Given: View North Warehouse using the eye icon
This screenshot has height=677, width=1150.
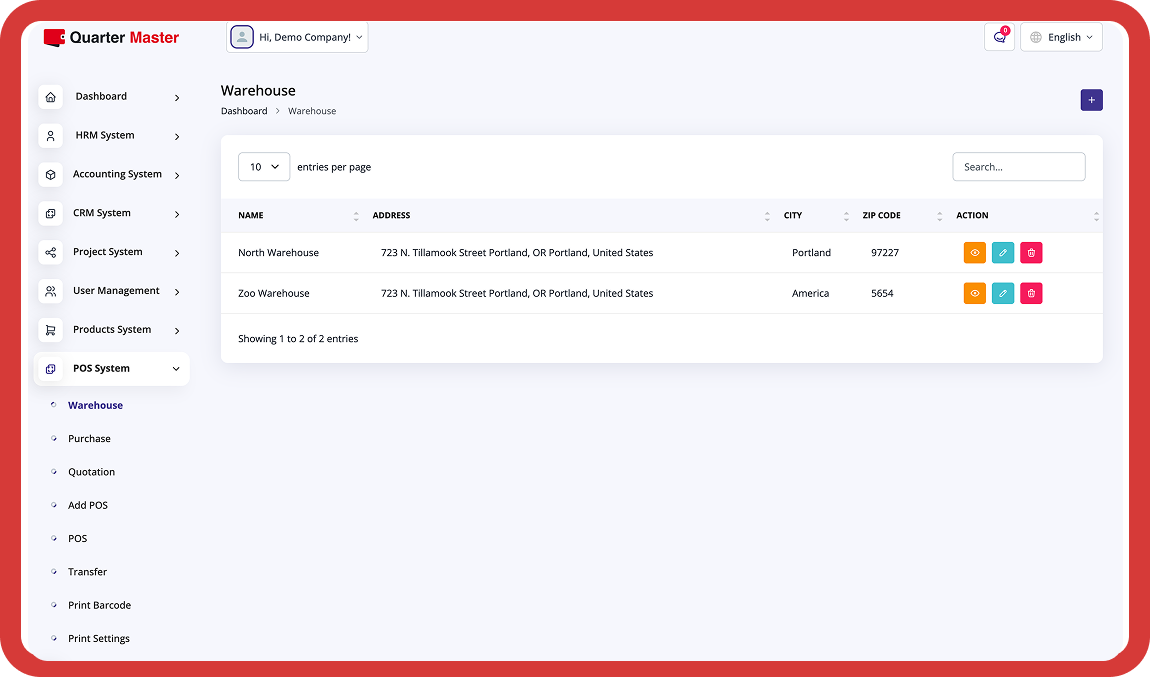Looking at the screenshot, I should click(x=974, y=252).
